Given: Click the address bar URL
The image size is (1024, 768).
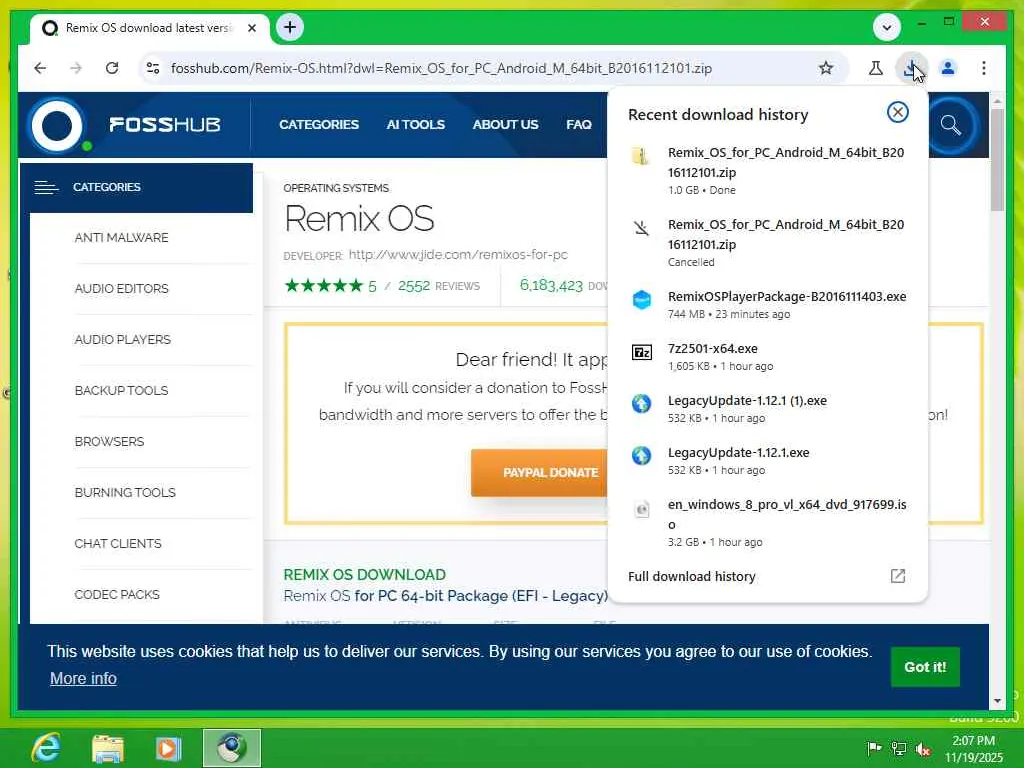Looking at the screenshot, I should 441,68.
